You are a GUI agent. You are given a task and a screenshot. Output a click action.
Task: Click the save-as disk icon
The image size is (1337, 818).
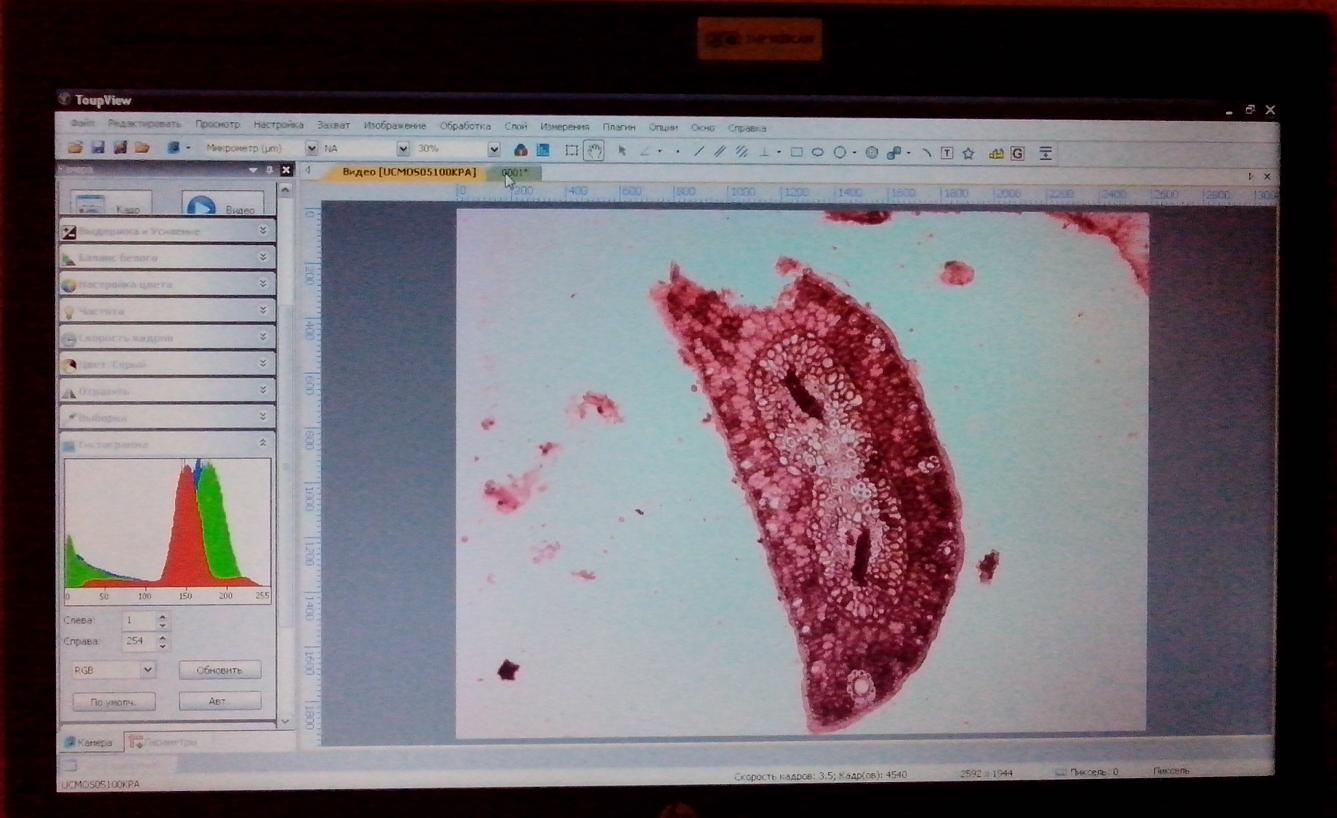pos(120,148)
